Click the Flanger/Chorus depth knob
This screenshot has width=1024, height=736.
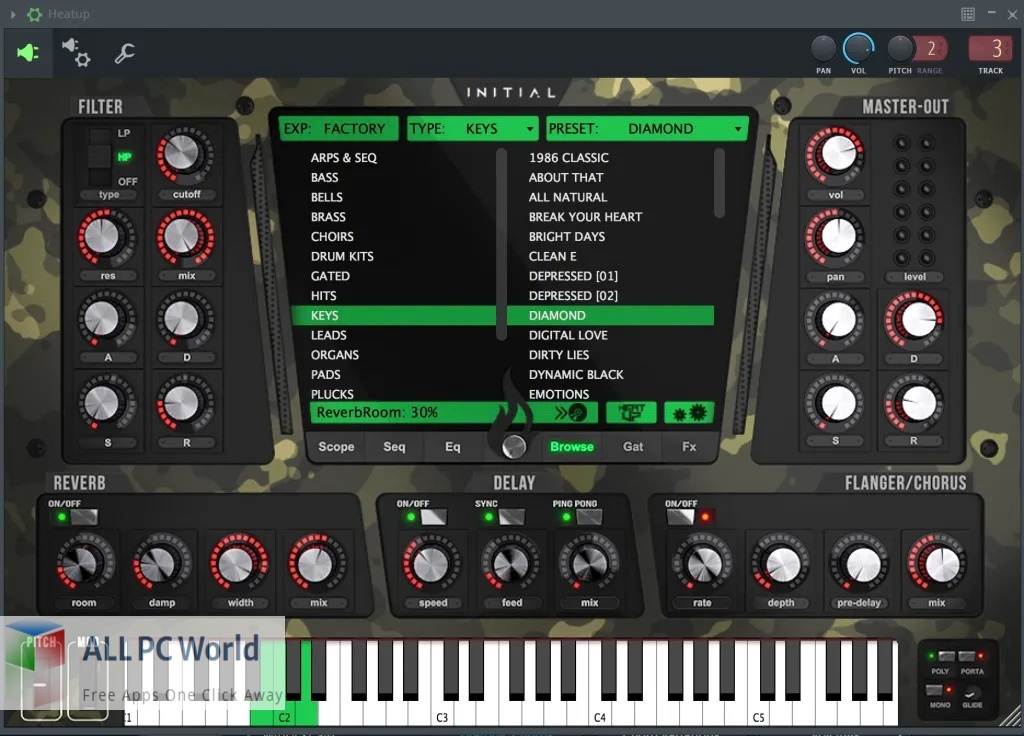pos(780,563)
